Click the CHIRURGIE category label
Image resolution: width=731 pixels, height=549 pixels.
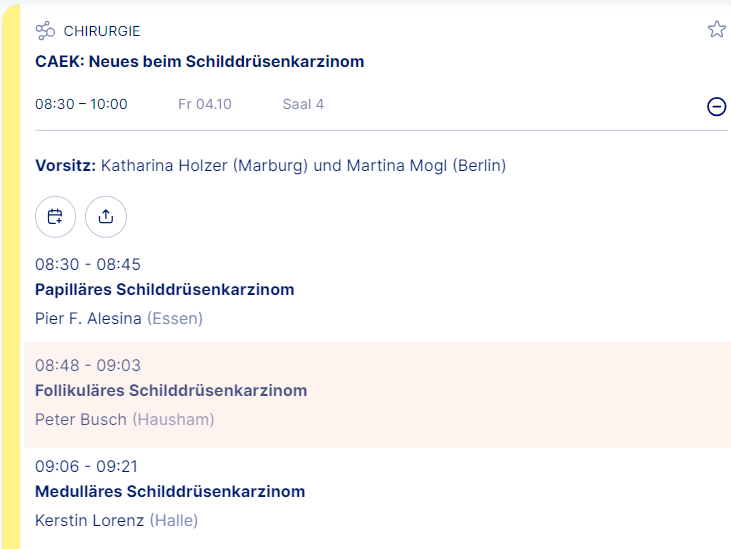click(102, 31)
